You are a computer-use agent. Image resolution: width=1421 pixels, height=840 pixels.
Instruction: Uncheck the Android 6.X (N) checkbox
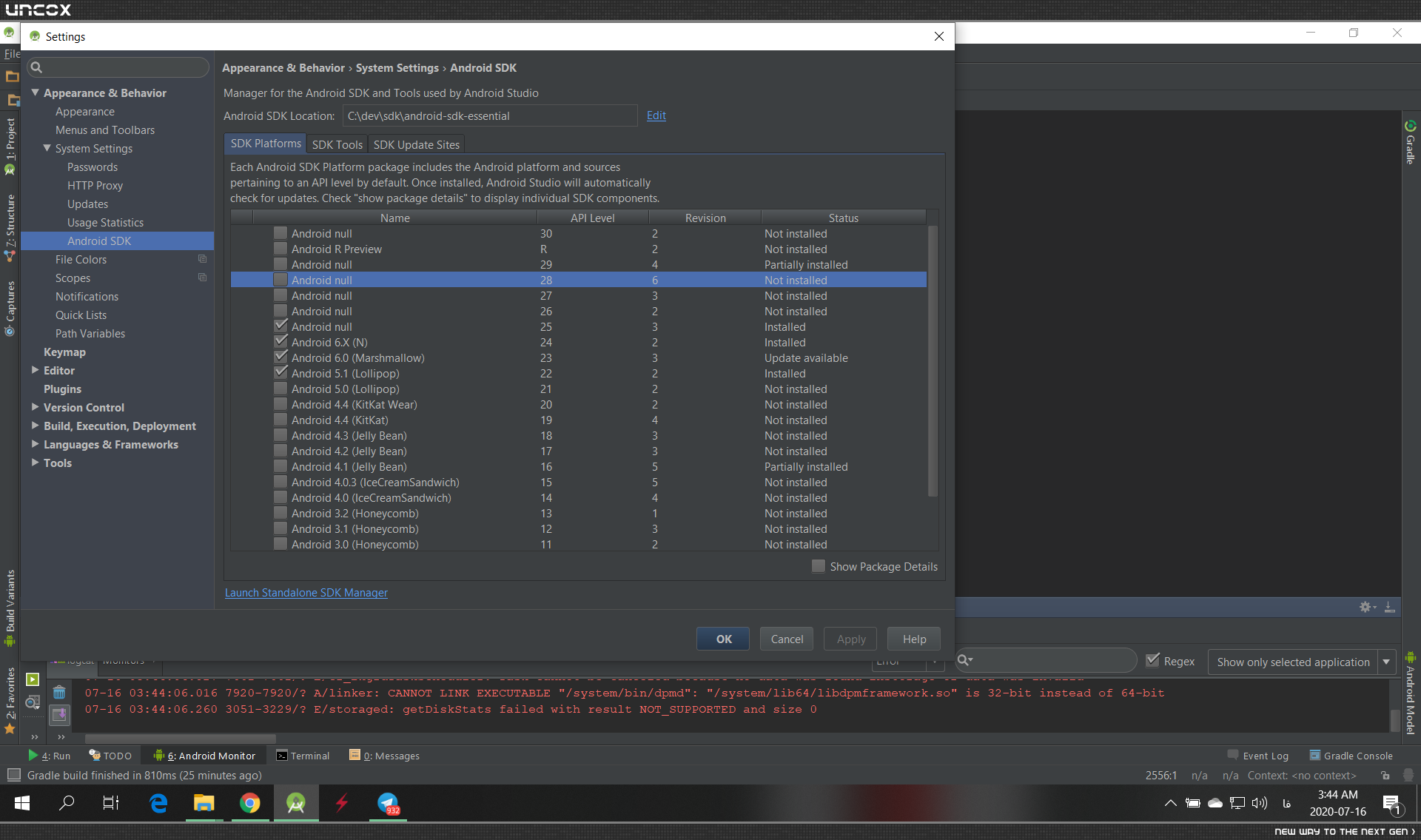280,342
